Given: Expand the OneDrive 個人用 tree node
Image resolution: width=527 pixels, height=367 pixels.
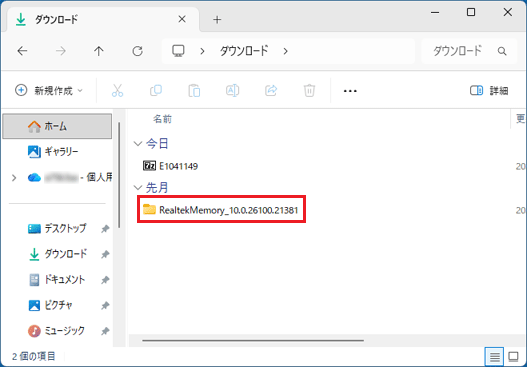Looking at the screenshot, I should 14,177.
